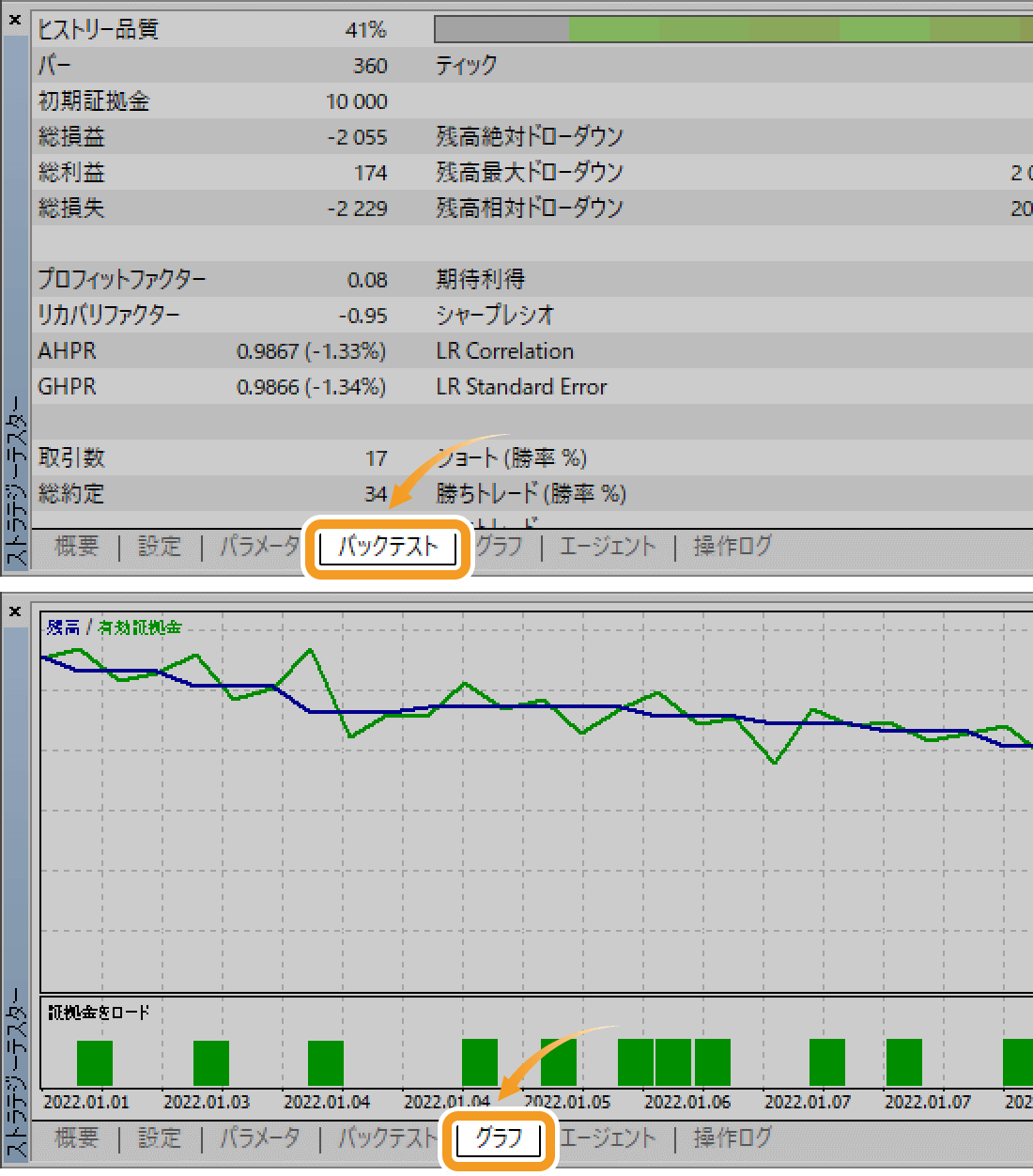Open 操作ログ tab in graph panel
This screenshot has width=1033, height=1176.
(732, 1137)
